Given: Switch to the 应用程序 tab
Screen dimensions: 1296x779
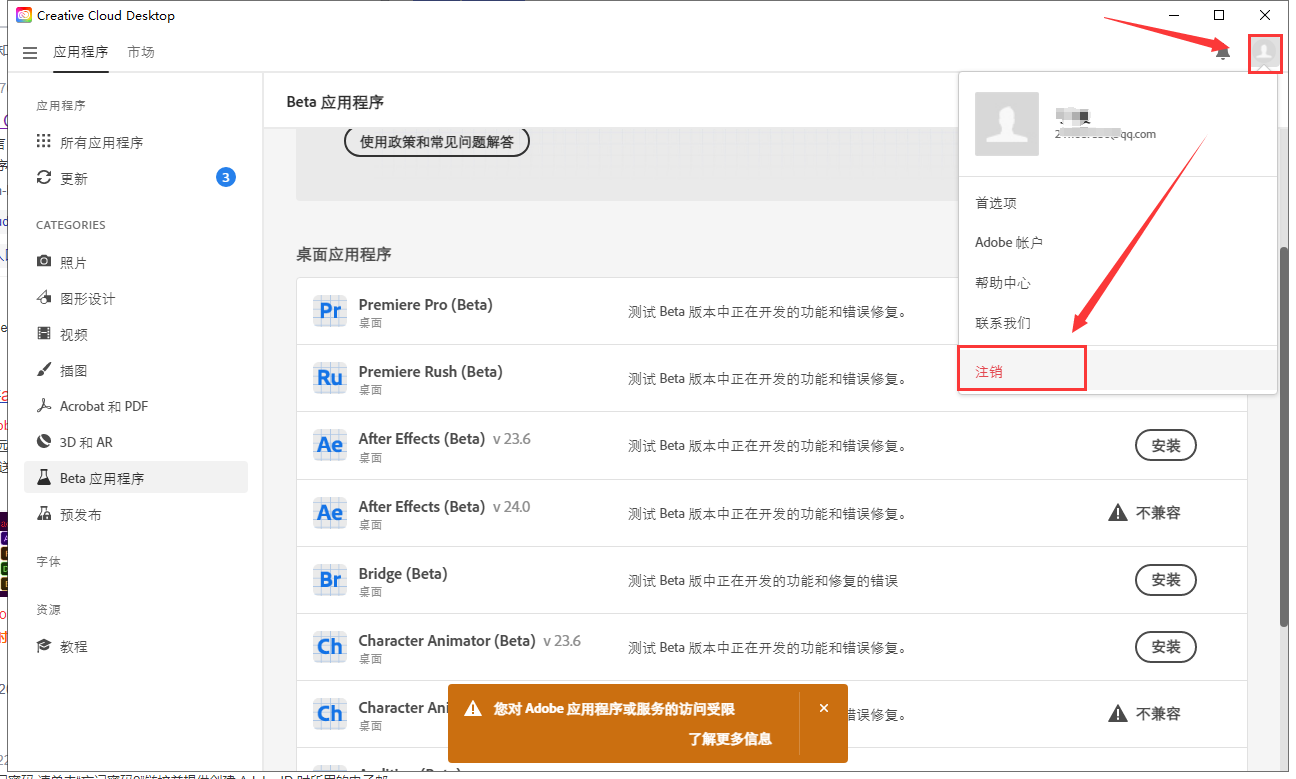Looking at the screenshot, I should (81, 52).
